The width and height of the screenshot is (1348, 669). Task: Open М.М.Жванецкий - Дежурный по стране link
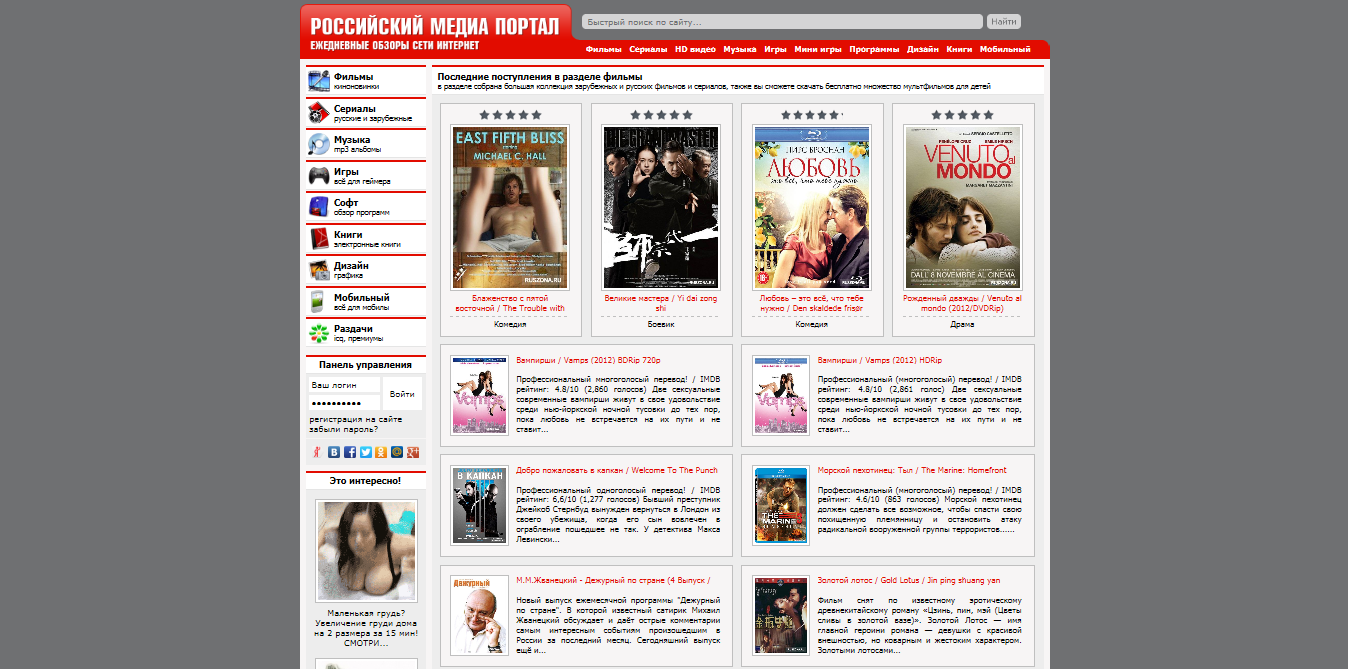pos(613,580)
